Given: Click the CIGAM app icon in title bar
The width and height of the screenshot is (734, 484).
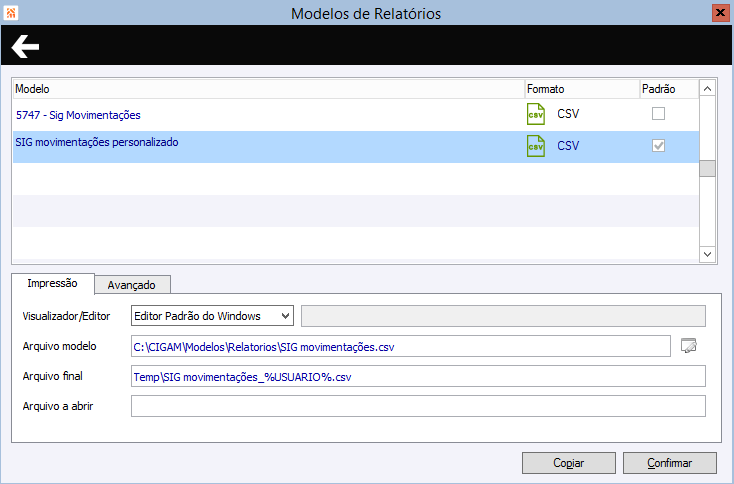Looking at the screenshot, I should 11,13.
